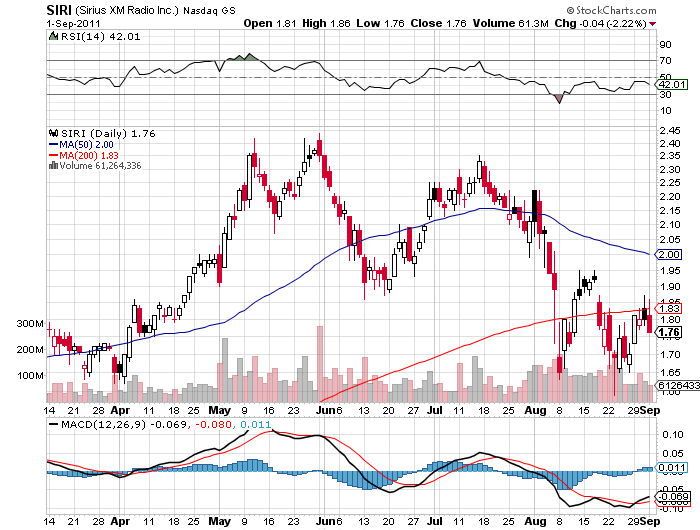
Task: Click the SIRI (Daily) 1.76 legend text
Action: pyautogui.click(x=108, y=134)
